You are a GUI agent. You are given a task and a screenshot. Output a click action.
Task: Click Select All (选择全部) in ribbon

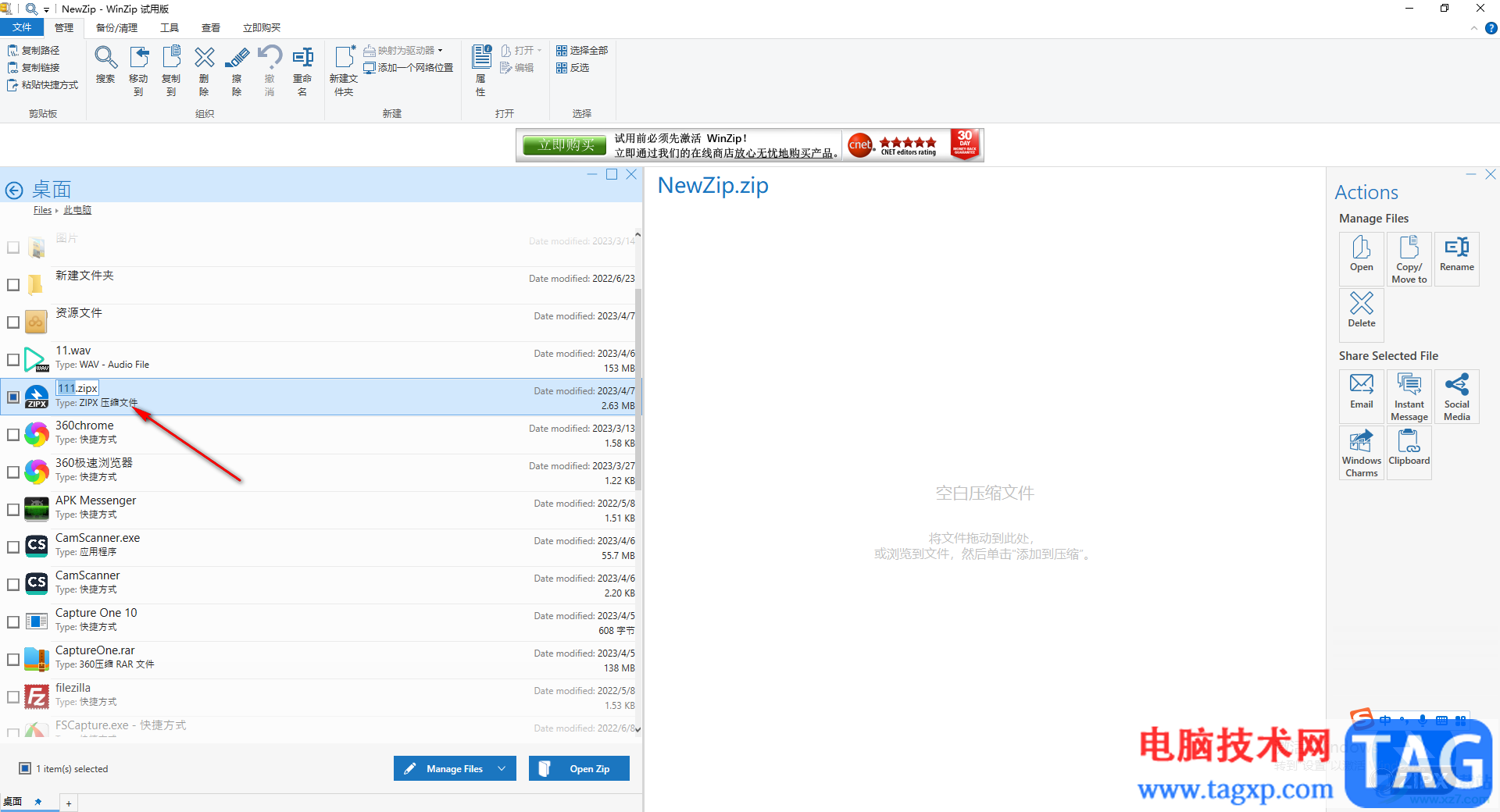(x=582, y=50)
